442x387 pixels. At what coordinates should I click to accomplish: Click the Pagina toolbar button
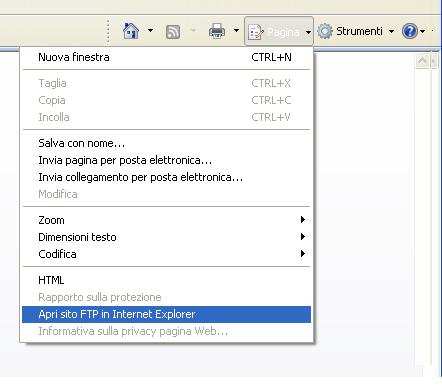click(279, 31)
